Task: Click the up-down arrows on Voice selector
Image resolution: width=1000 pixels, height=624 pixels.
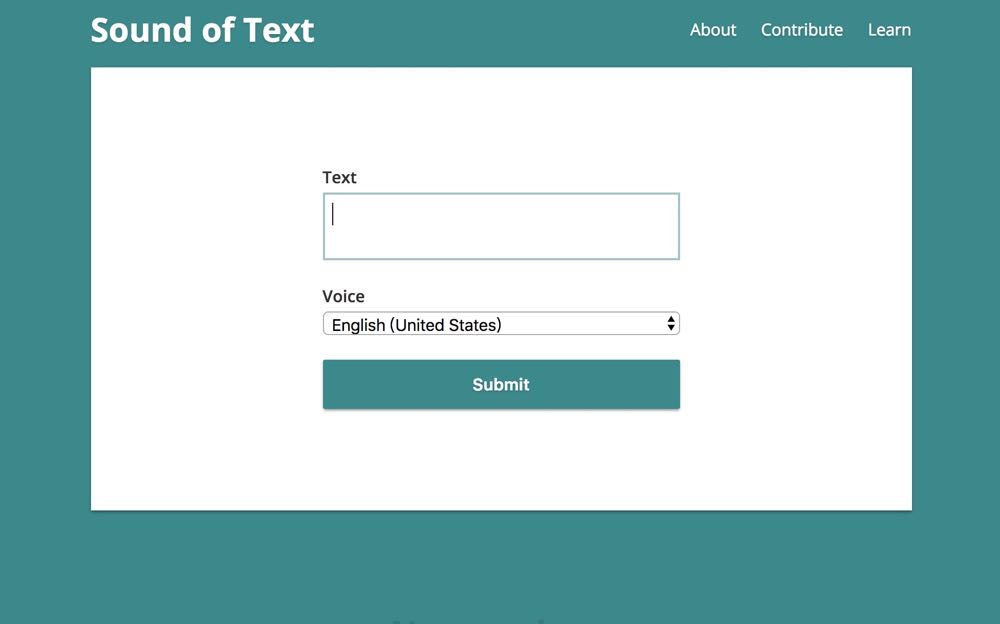Action: pos(671,324)
